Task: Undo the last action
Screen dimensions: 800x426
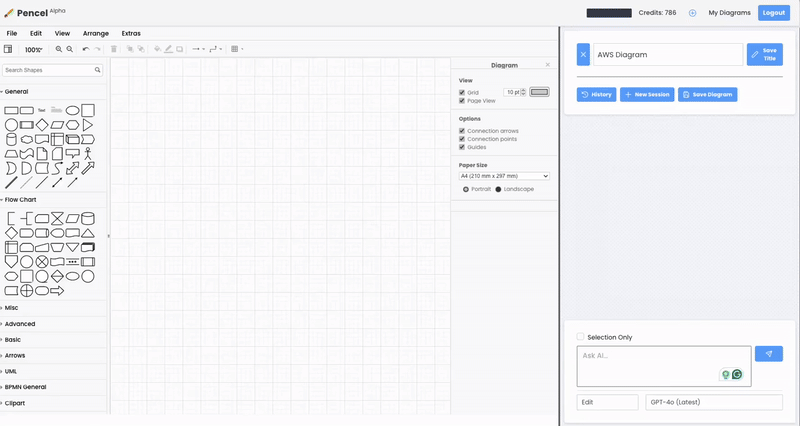Action: pyautogui.click(x=86, y=49)
